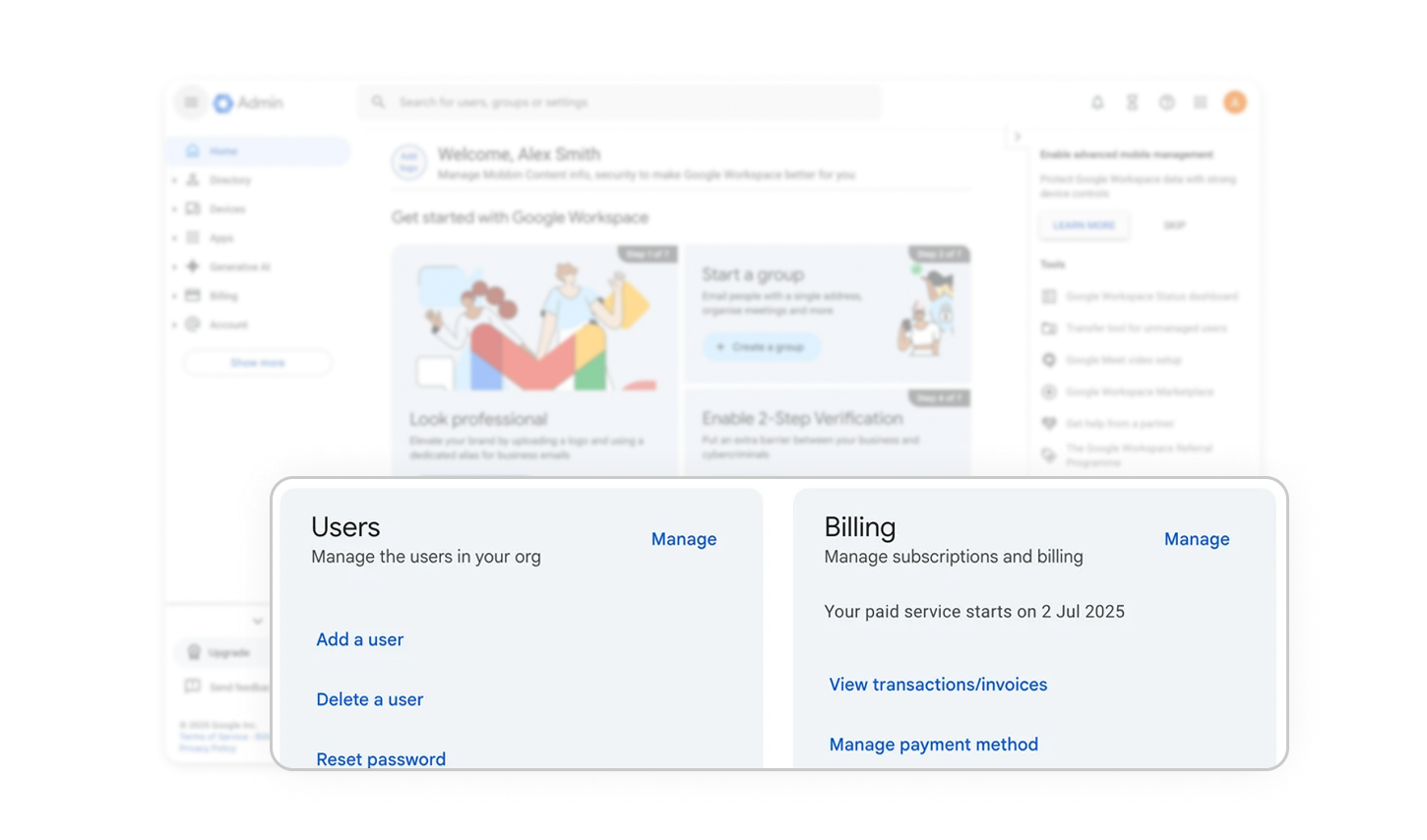Click Reset password link
Screen dimensions: 1427x840
381,759
